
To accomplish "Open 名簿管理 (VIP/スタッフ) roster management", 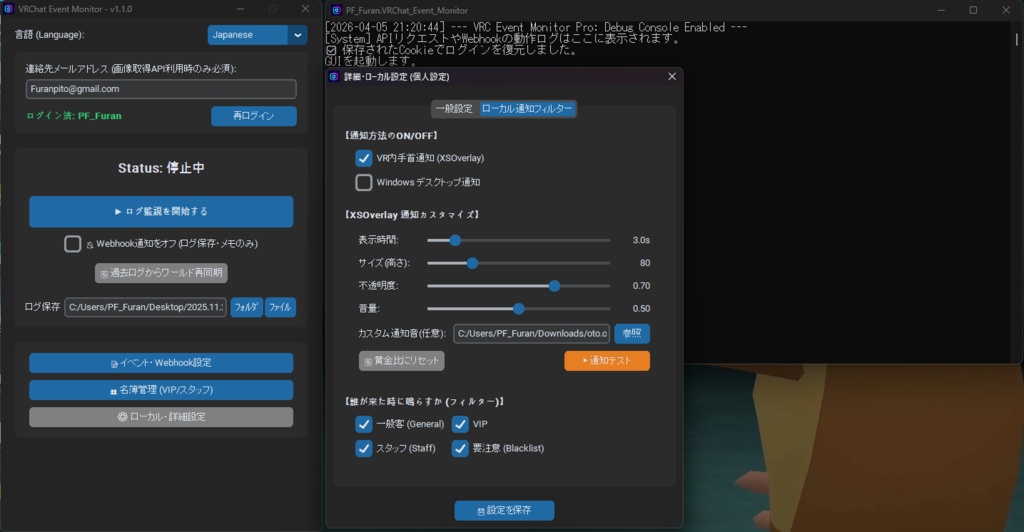I will 161,390.
